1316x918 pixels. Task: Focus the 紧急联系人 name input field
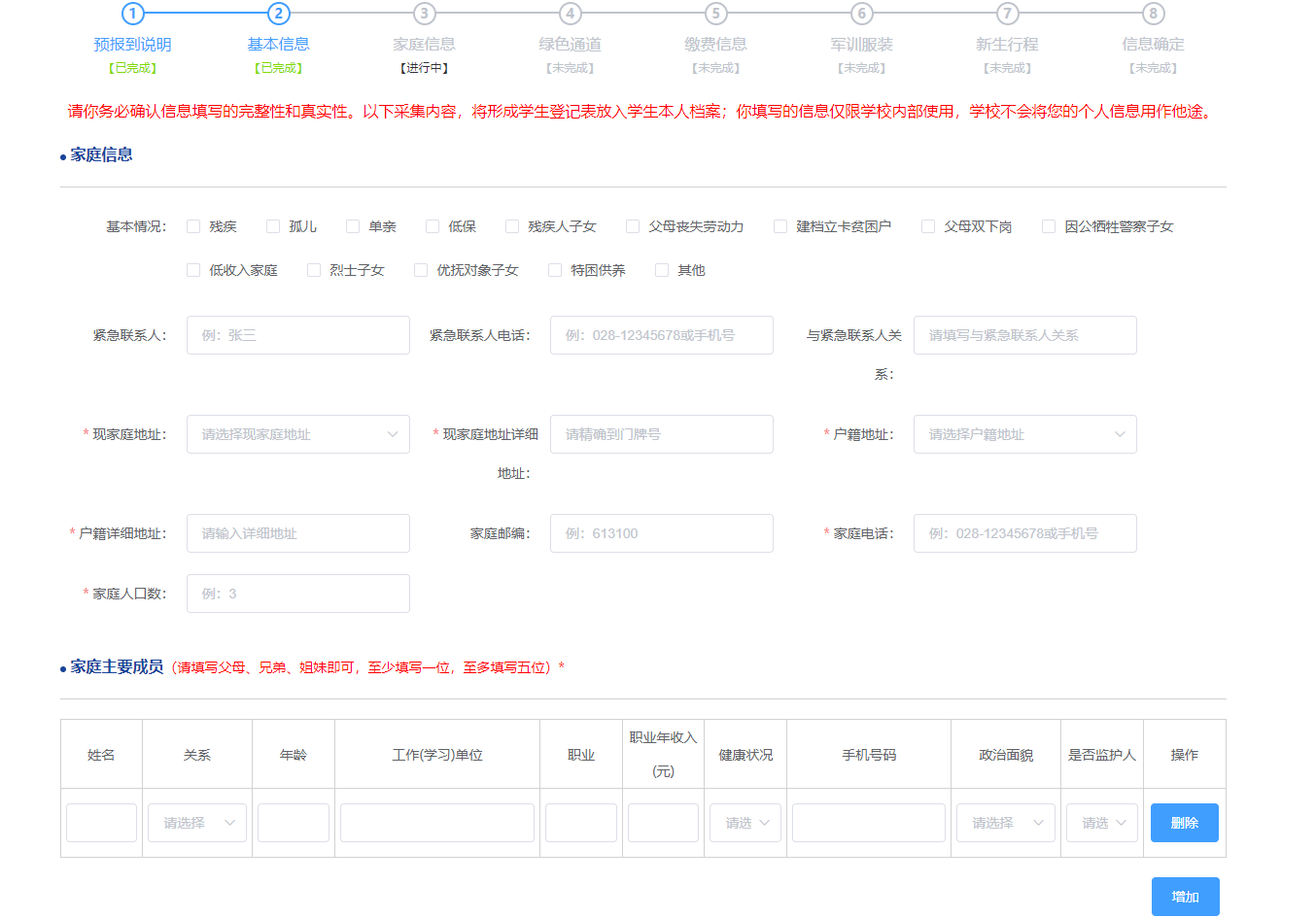(297, 335)
